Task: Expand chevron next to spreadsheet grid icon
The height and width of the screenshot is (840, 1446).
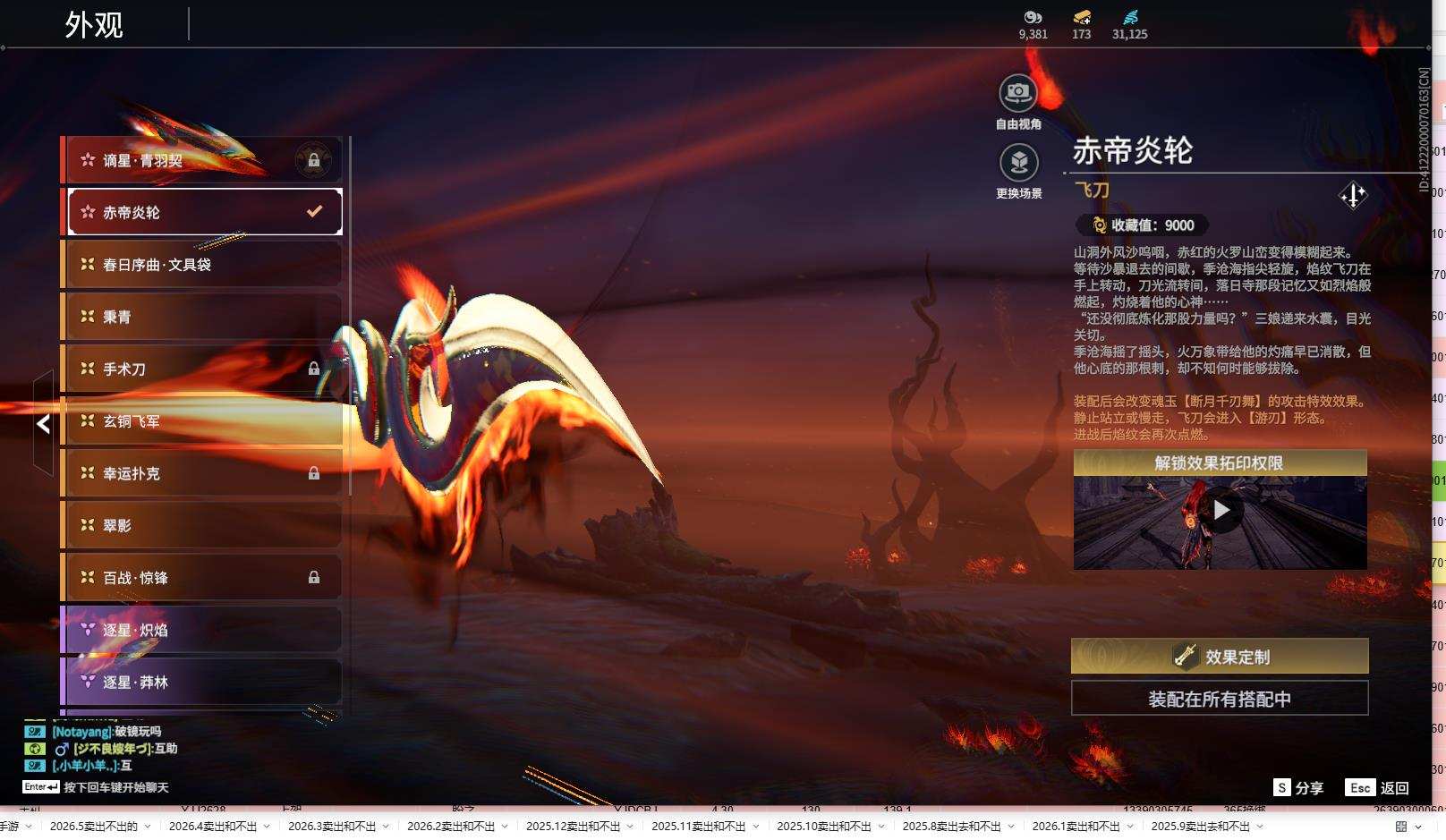Action: pos(1418,827)
